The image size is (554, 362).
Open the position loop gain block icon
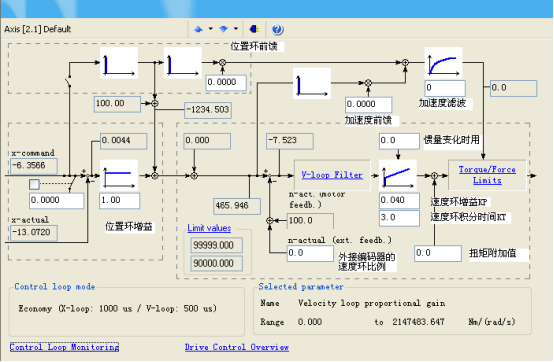[x=119, y=175]
